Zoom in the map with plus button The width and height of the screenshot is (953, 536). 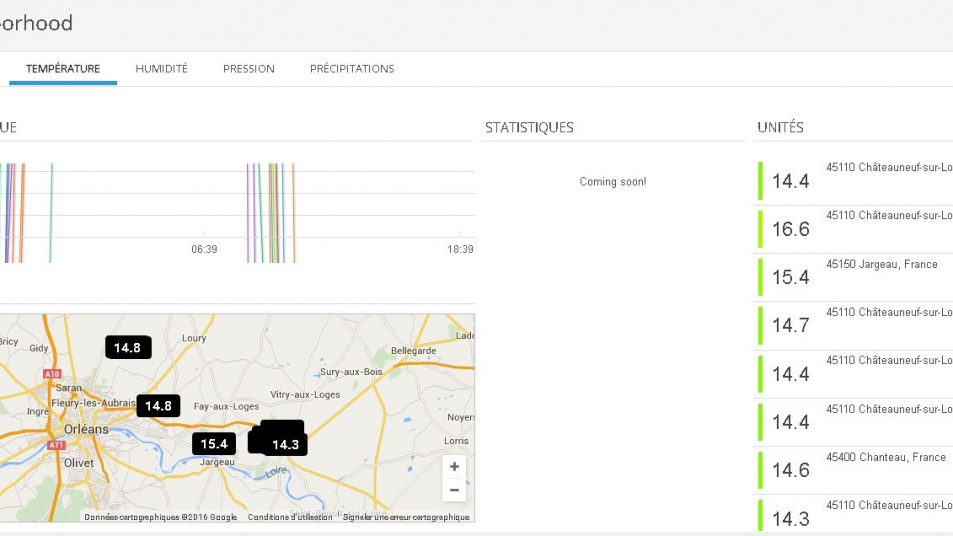(454, 467)
